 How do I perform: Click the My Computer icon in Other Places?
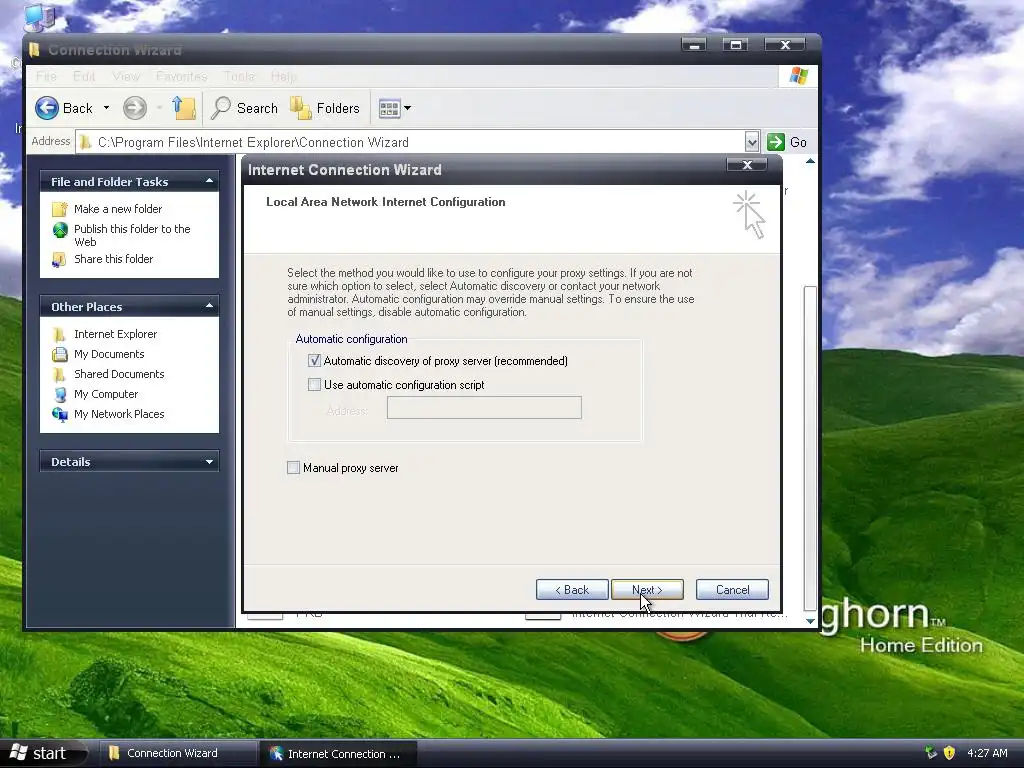[x=59, y=394]
